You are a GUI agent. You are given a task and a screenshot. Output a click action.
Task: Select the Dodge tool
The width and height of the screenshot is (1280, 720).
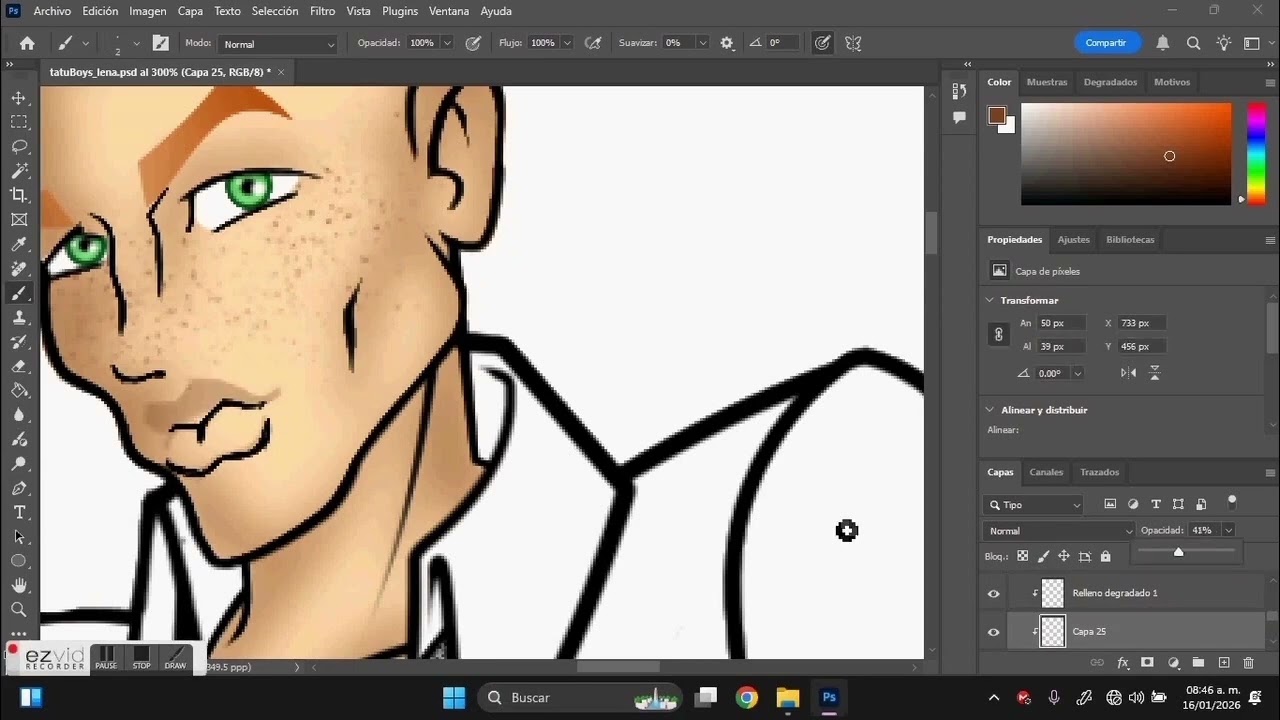(x=19, y=464)
